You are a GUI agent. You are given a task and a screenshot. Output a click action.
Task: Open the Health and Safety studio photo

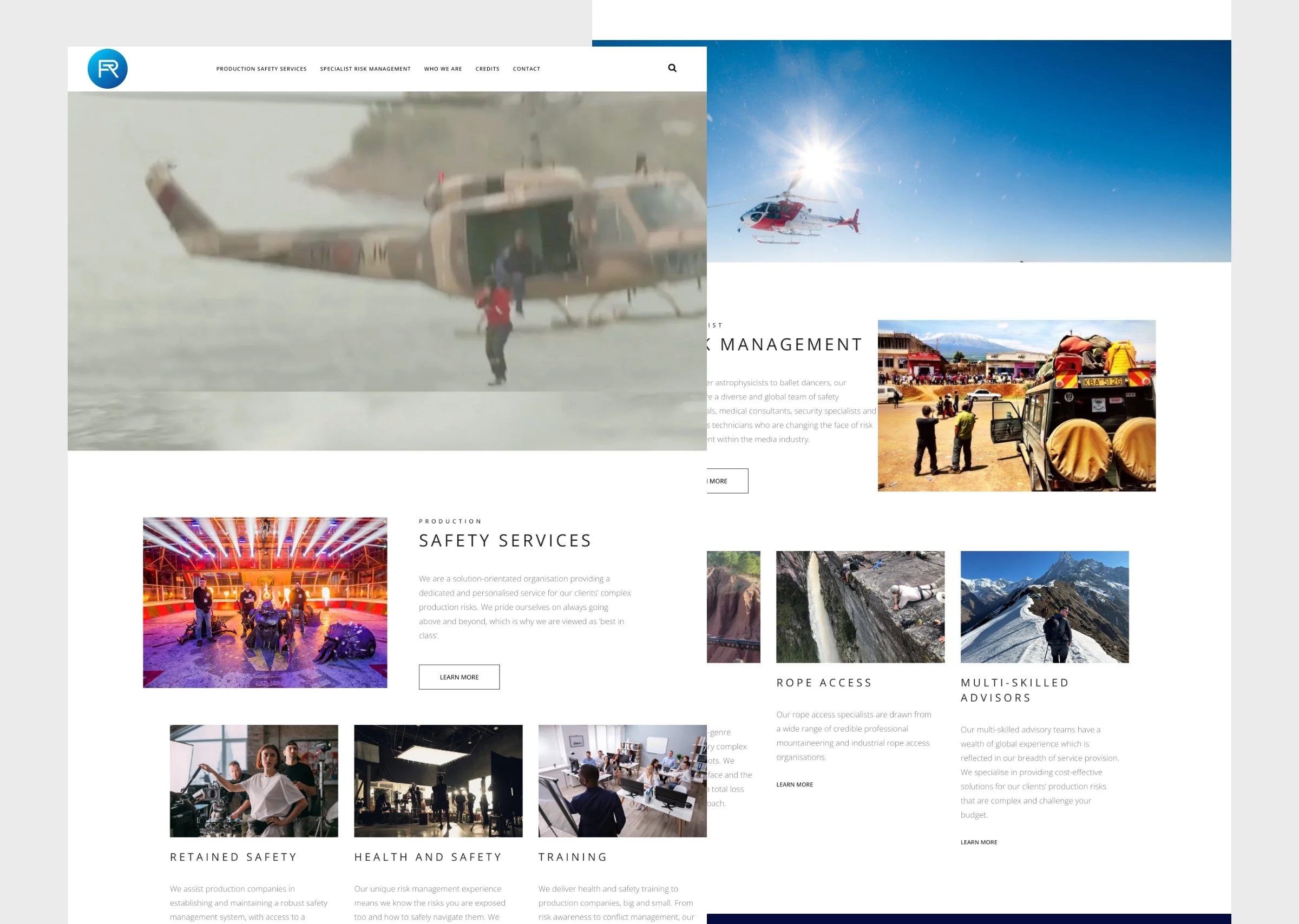point(438,781)
